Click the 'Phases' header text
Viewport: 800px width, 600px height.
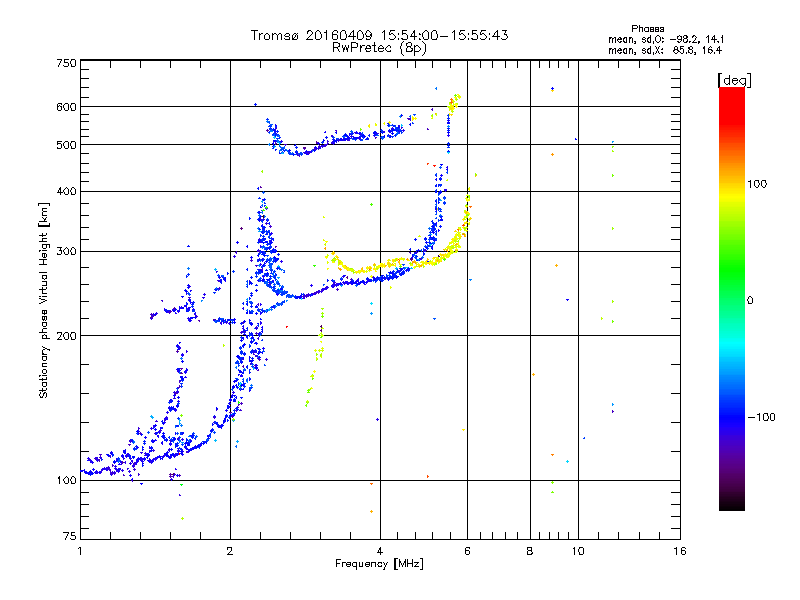click(647, 29)
